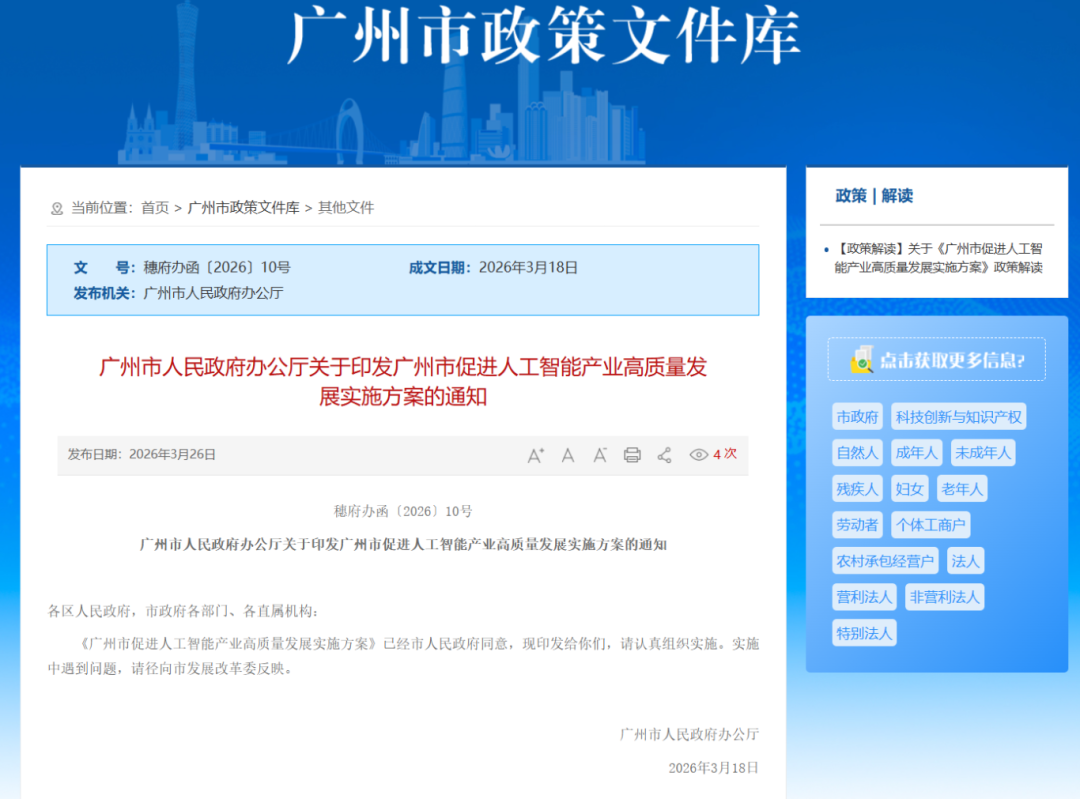Image resolution: width=1080 pixels, height=799 pixels.
Task: Open the 政策解读 article link
Action: pyautogui.click(x=938, y=258)
